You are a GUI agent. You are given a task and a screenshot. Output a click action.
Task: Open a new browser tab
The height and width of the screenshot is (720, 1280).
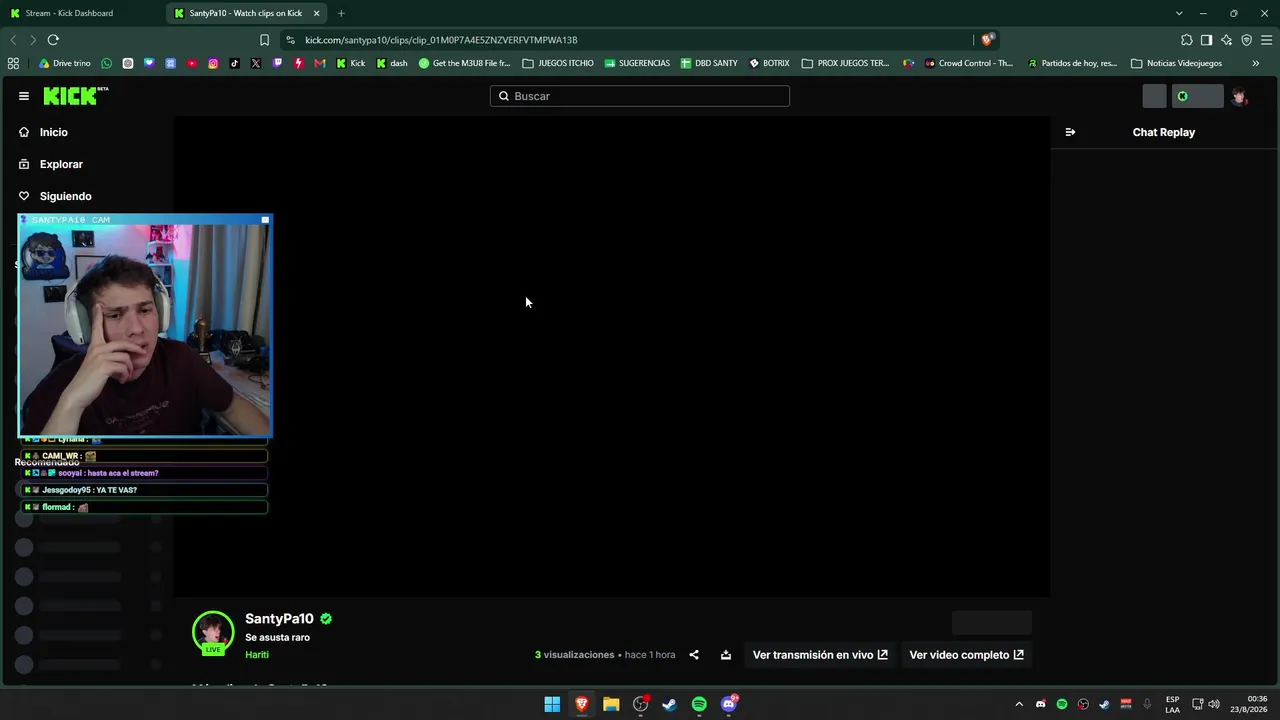pos(341,13)
